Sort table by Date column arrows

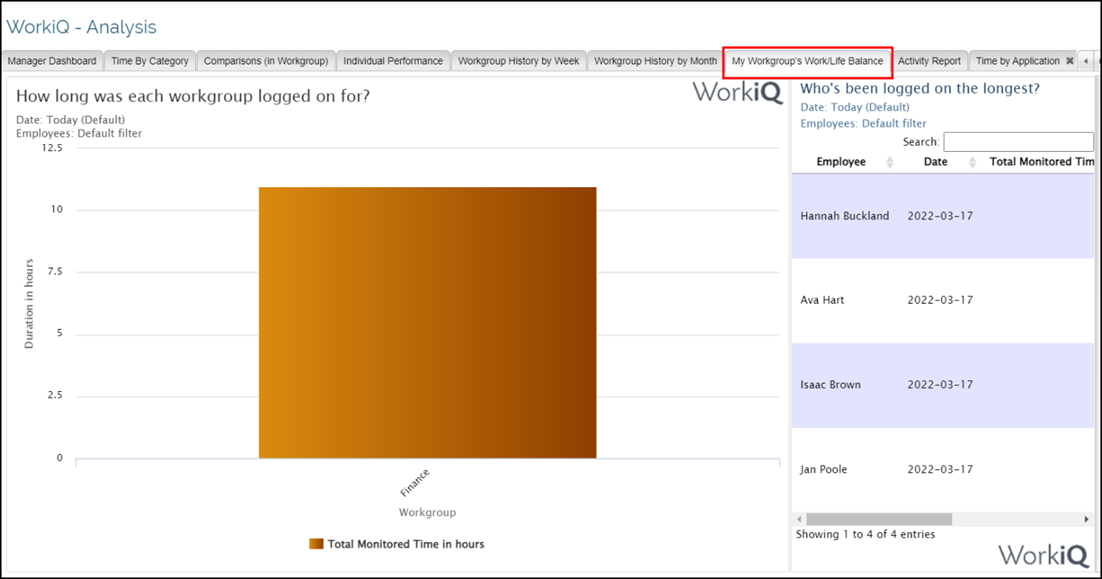tap(971, 162)
